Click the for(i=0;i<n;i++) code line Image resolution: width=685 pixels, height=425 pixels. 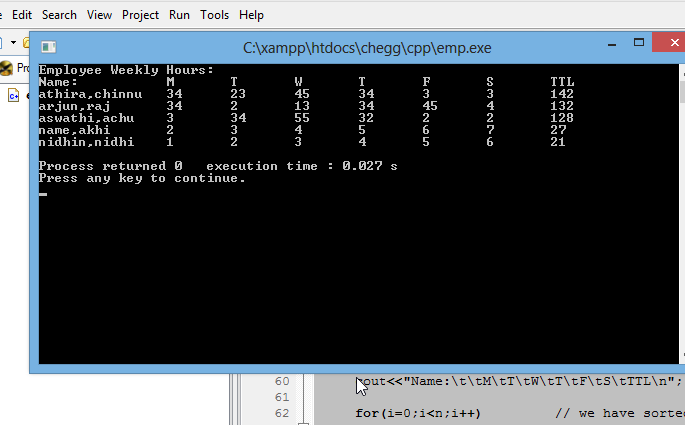pos(418,413)
